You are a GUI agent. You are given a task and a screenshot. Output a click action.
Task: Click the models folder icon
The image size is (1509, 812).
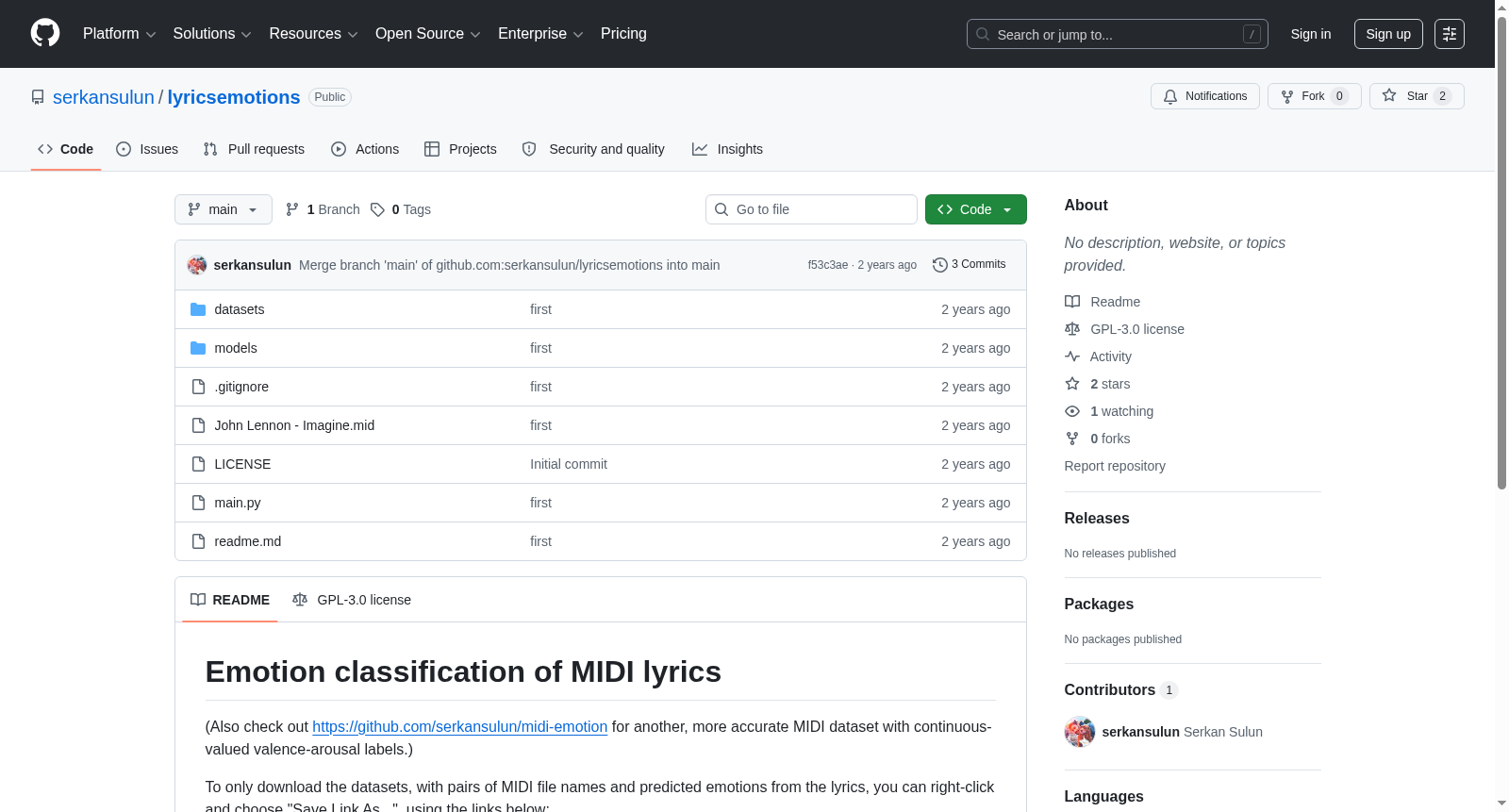coord(198,348)
